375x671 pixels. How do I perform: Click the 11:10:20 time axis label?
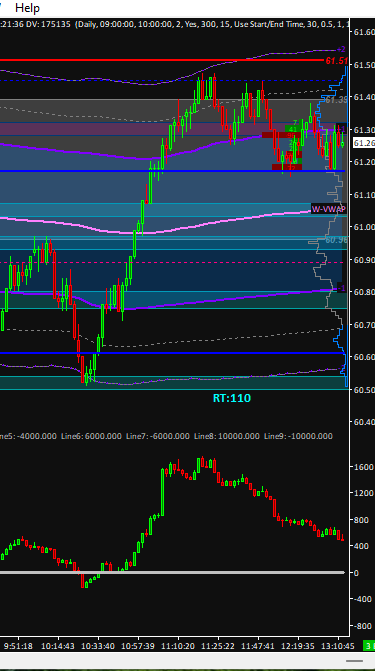[x=180, y=645]
